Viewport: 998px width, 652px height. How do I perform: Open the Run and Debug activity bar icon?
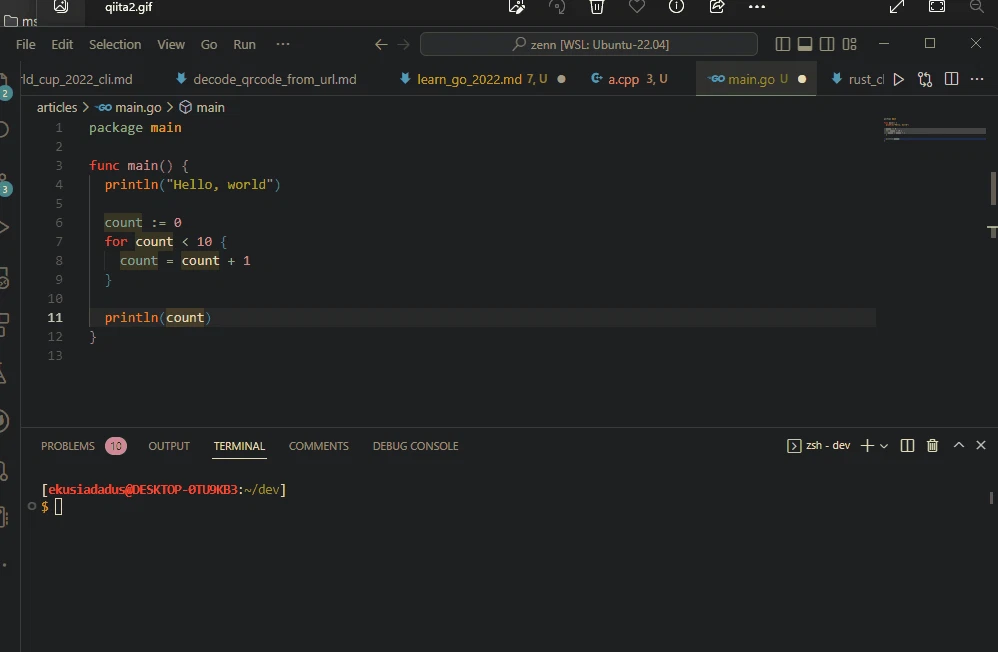5,227
